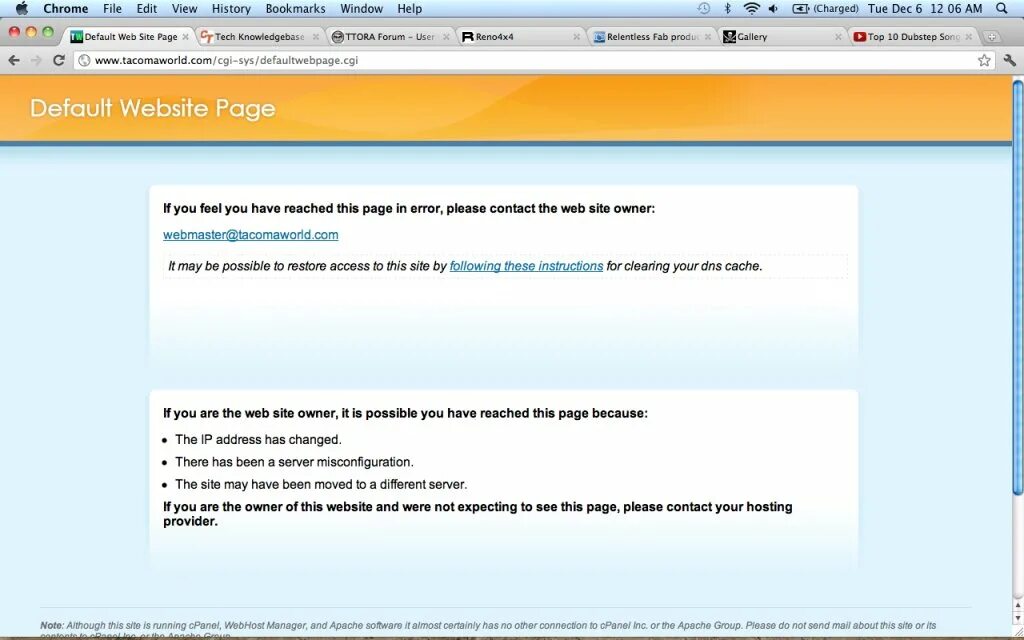Go back to previous page

(x=14, y=60)
